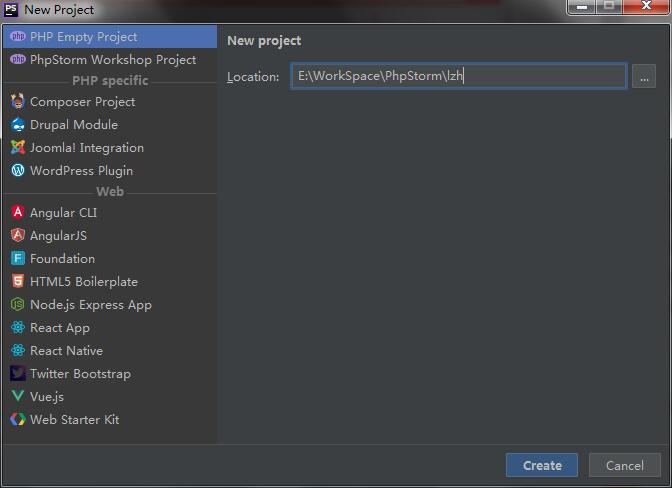Pick Web Starter Kit label
Screen dimensions: 672x488
(75, 419)
